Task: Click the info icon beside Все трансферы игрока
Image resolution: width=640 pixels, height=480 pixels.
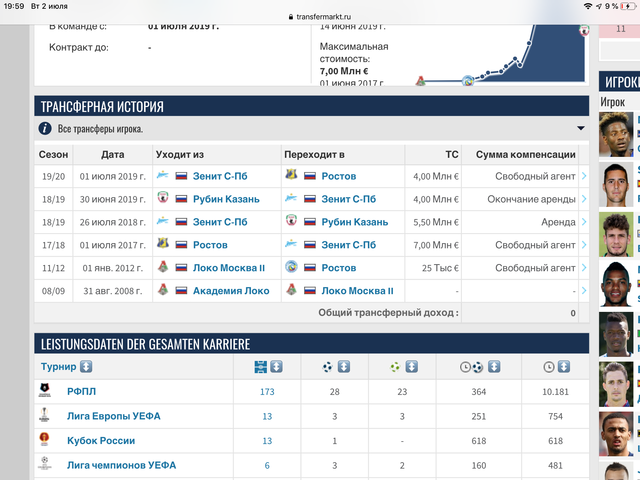Action: coord(45,129)
